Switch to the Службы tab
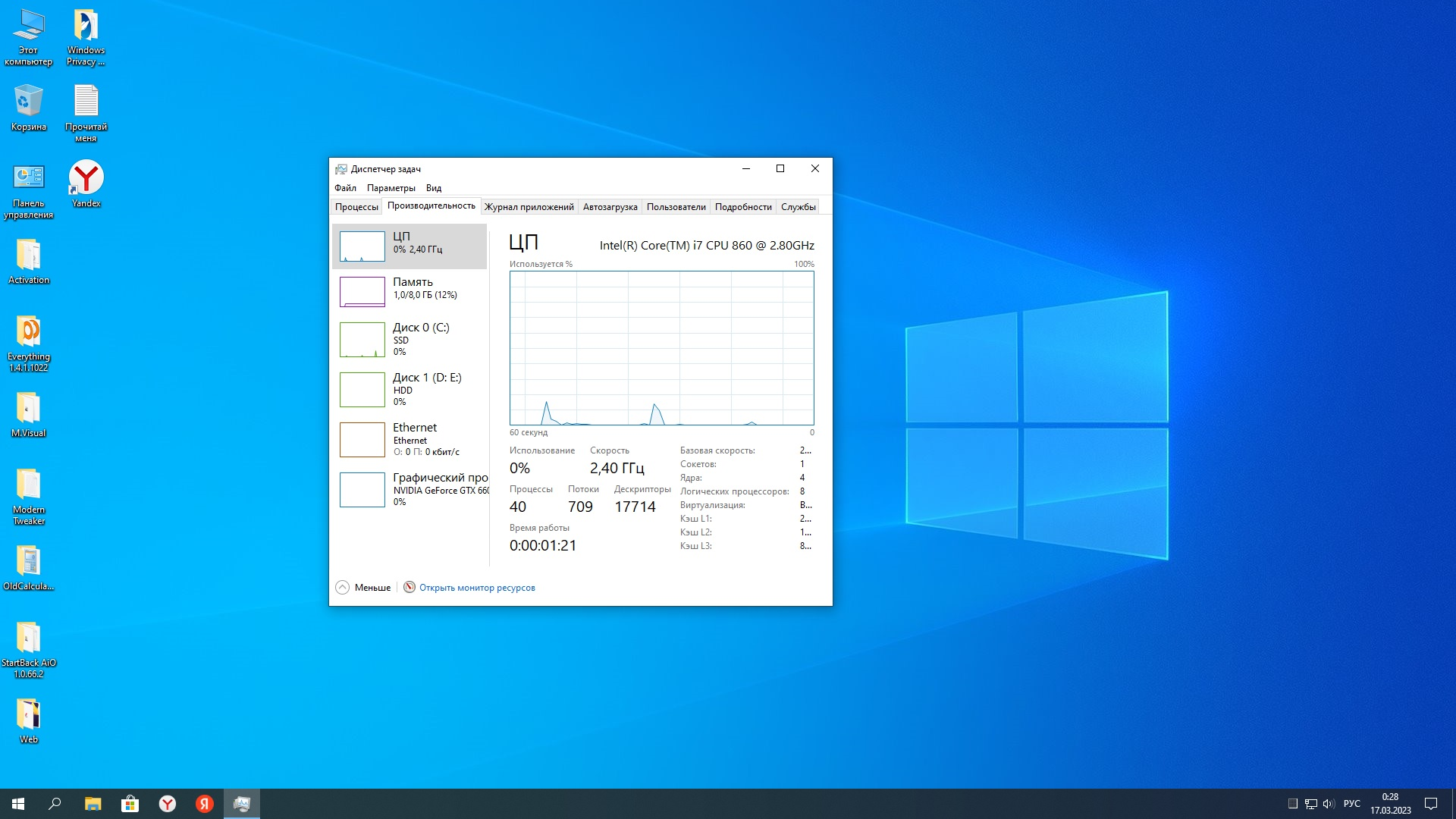The image size is (1456, 819). (798, 207)
